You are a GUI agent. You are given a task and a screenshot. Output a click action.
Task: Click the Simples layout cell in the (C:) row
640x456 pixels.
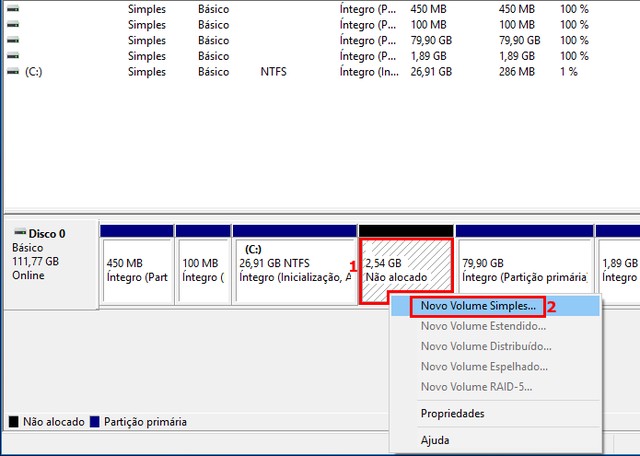147,72
